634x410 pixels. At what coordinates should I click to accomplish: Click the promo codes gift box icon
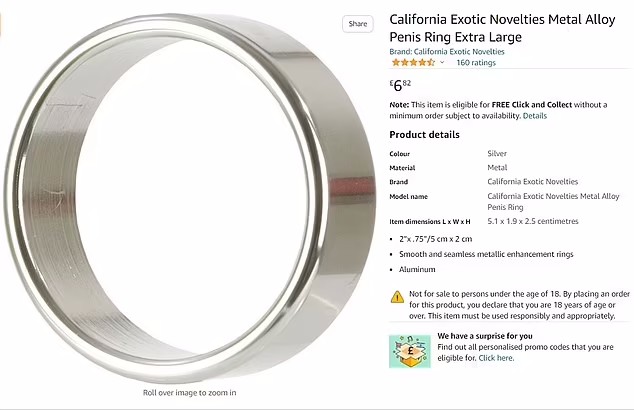[x=409, y=351]
